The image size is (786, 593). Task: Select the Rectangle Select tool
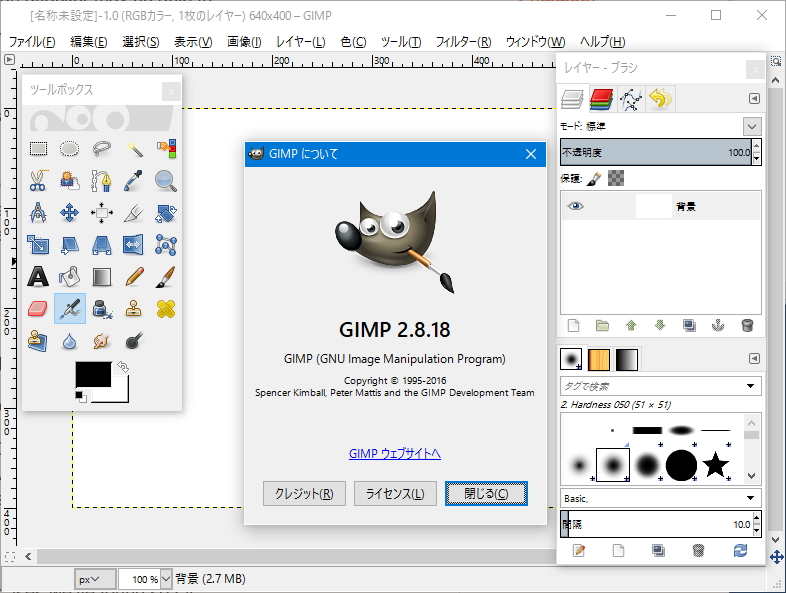pos(38,149)
